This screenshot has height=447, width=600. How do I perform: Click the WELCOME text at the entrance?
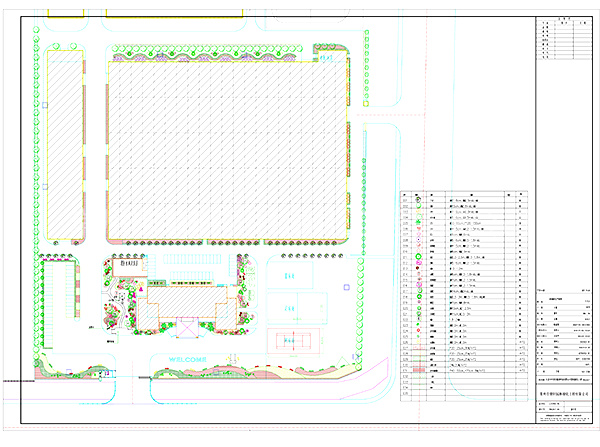pyautogui.click(x=187, y=358)
